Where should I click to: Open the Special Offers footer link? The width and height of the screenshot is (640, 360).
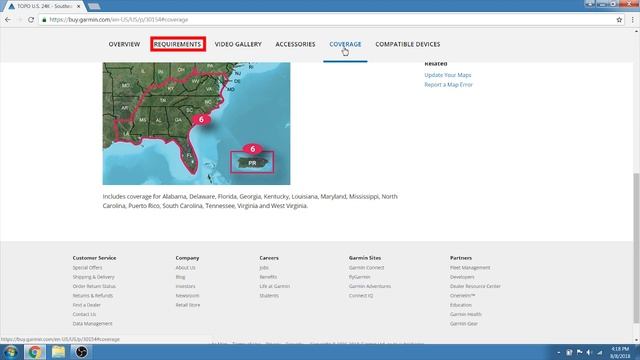point(87,268)
